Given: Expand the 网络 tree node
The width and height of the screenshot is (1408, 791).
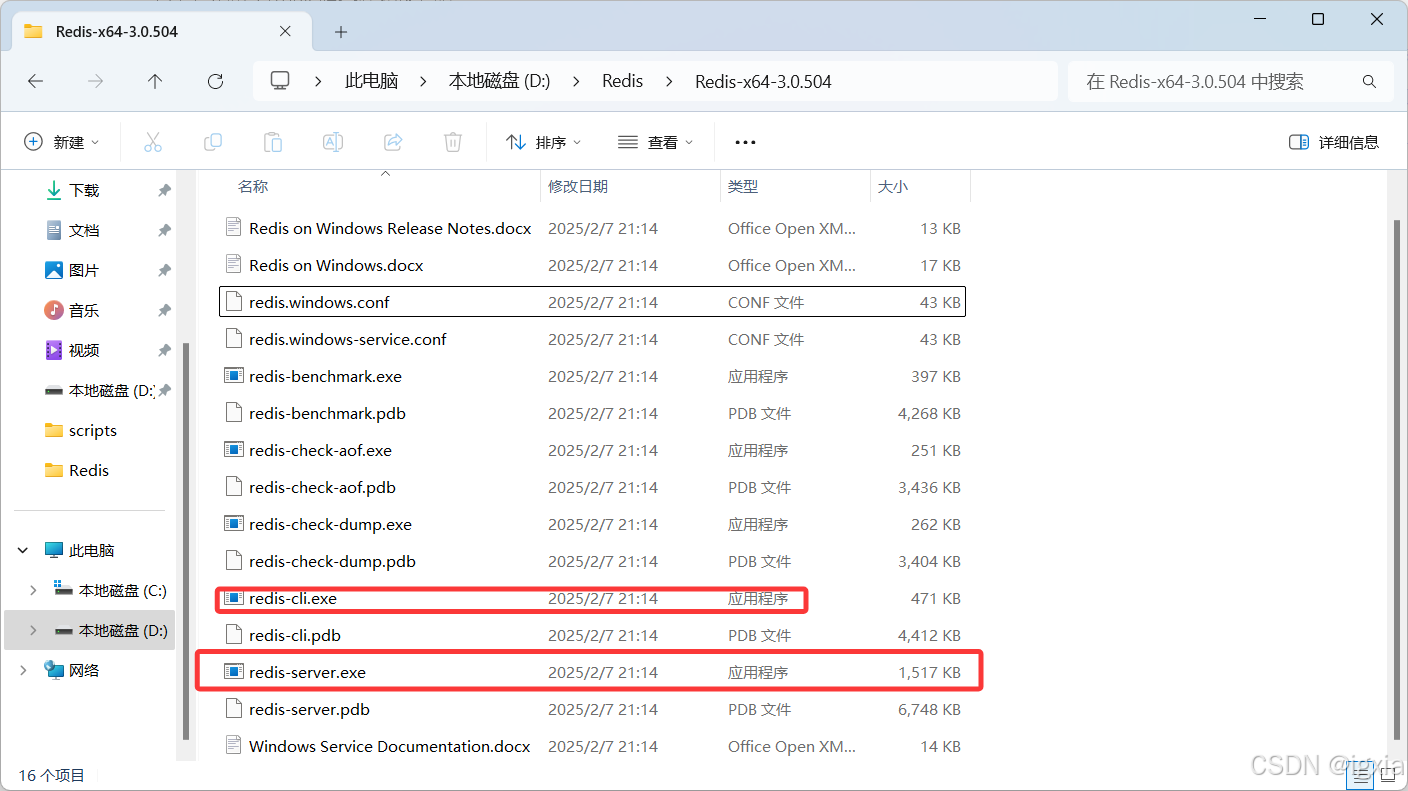Looking at the screenshot, I should 23,671.
